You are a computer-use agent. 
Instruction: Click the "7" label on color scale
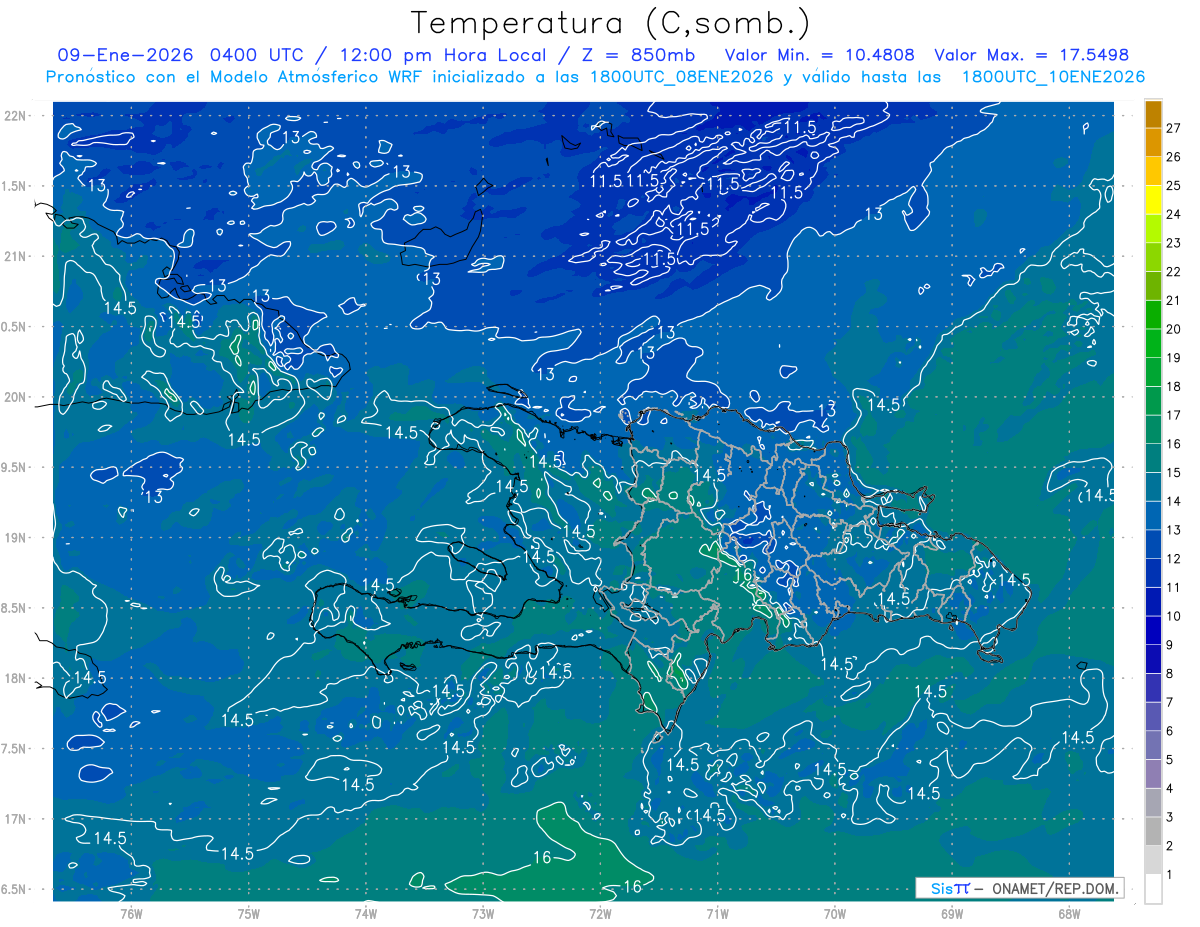point(1170,702)
